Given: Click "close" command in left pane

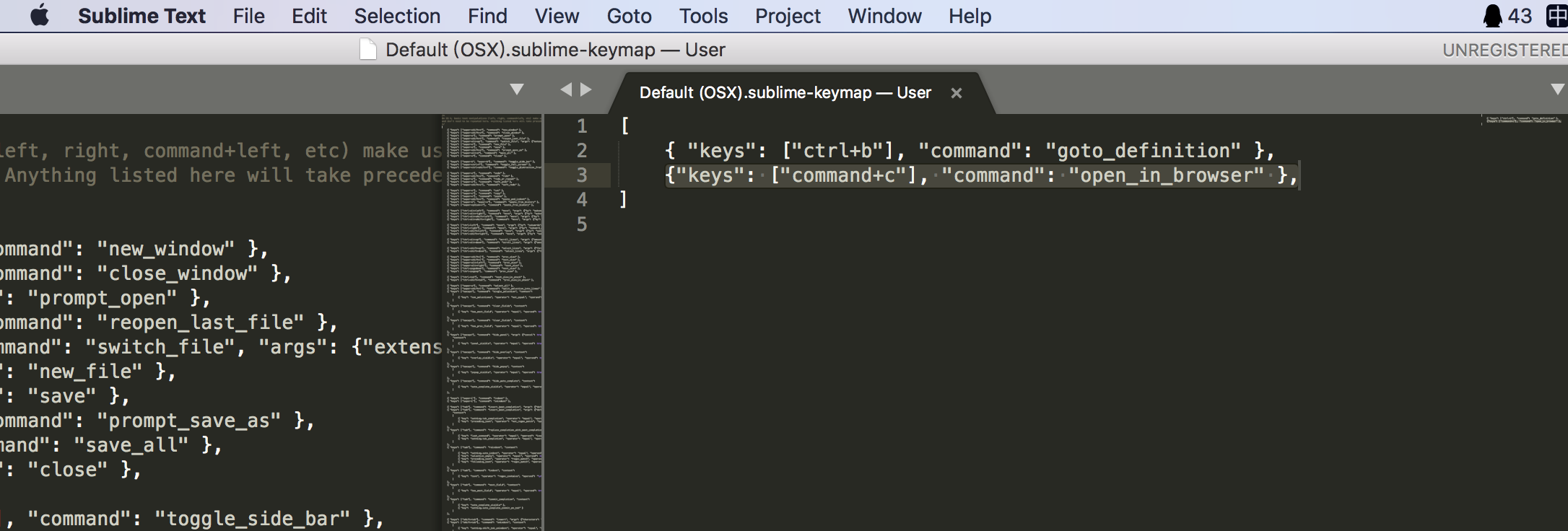Looking at the screenshot, I should point(68,470).
